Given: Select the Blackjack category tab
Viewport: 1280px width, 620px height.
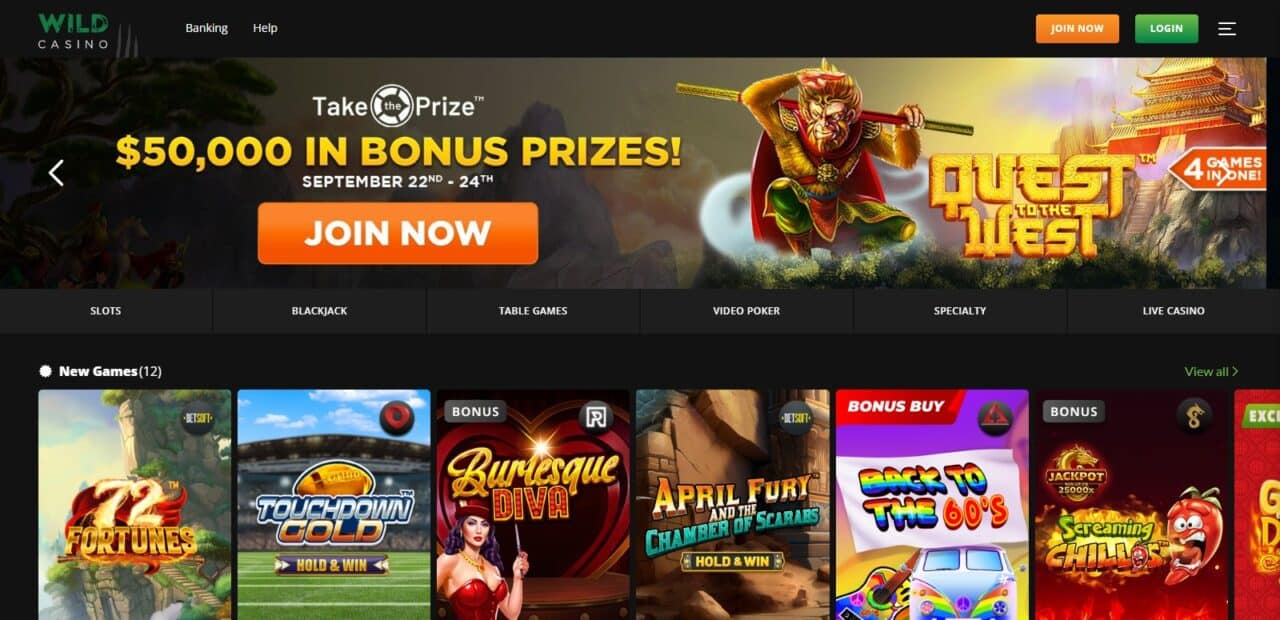Looking at the screenshot, I should [x=320, y=311].
